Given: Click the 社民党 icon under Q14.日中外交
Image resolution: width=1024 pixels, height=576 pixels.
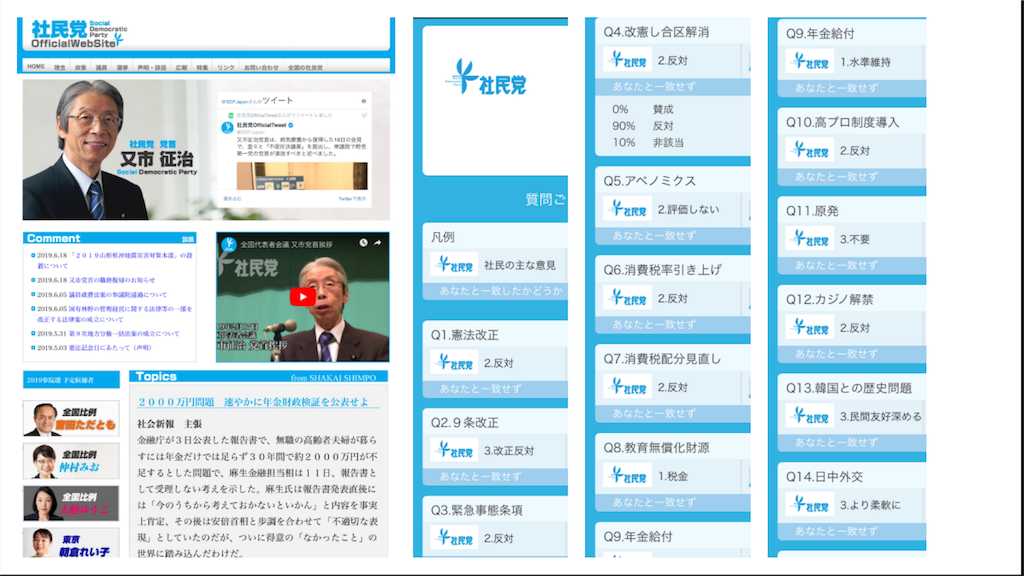Looking at the screenshot, I should [x=810, y=505].
